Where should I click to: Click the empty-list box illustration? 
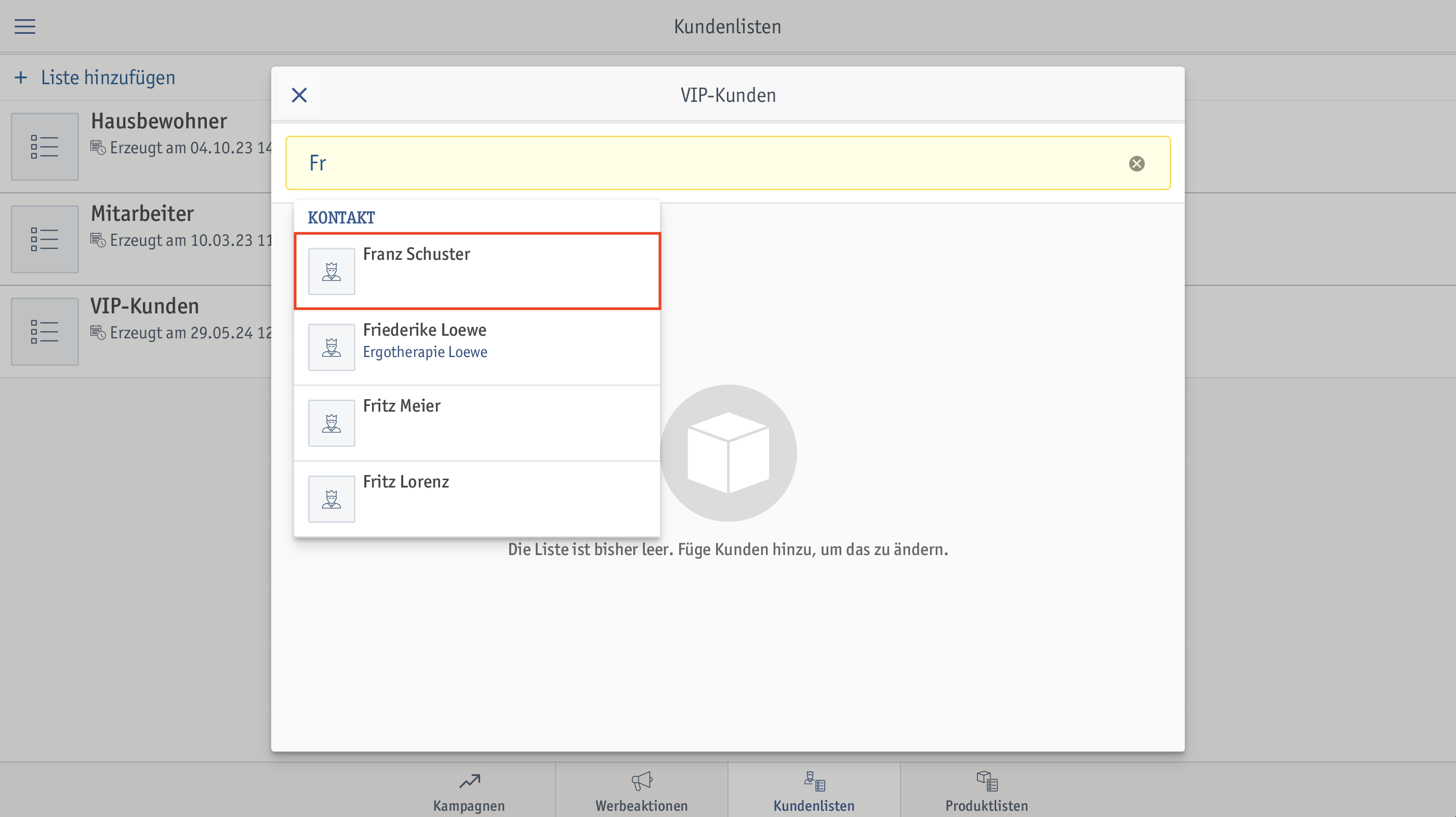tap(728, 453)
